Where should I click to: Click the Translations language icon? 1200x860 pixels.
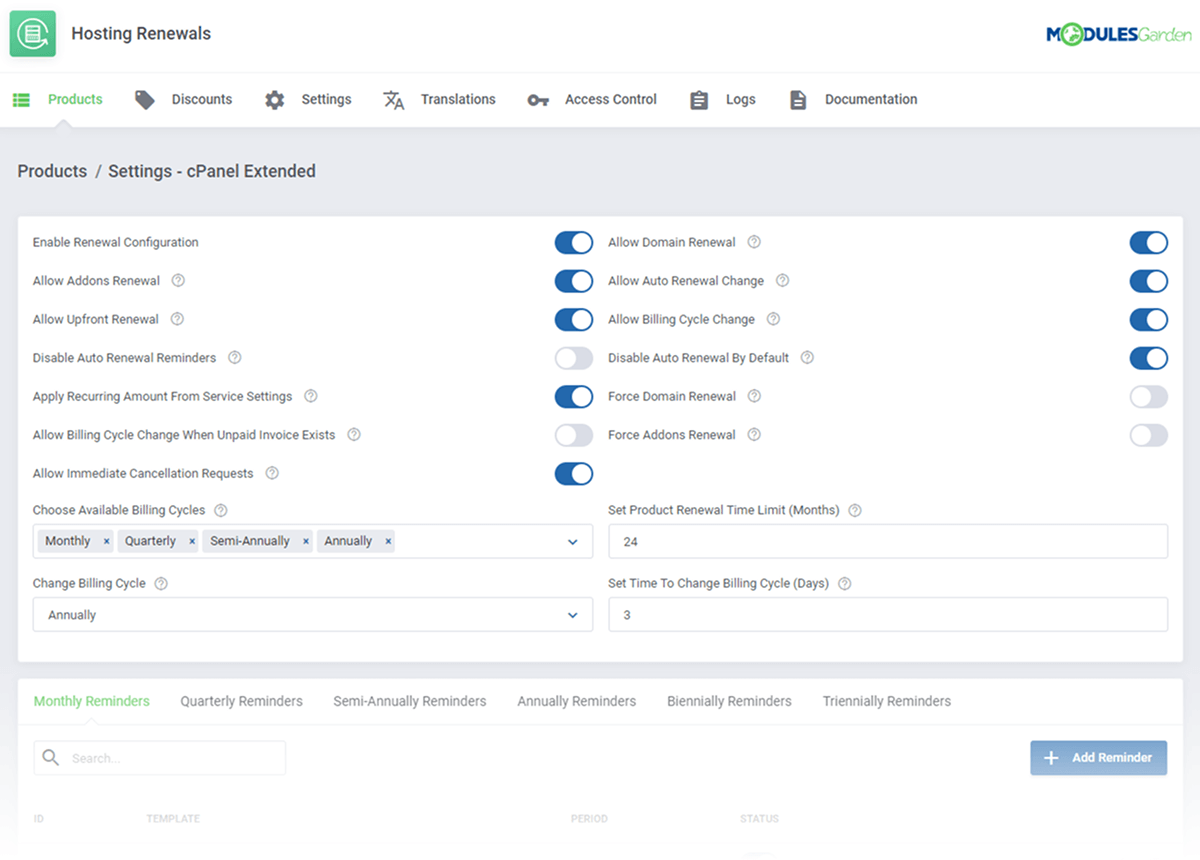click(x=394, y=100)
